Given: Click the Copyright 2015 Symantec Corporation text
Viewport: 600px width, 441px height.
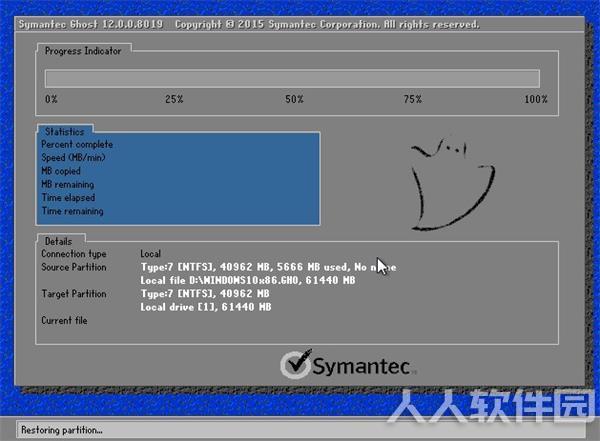Looking at the screenshot, I should (x=327, y=24).
